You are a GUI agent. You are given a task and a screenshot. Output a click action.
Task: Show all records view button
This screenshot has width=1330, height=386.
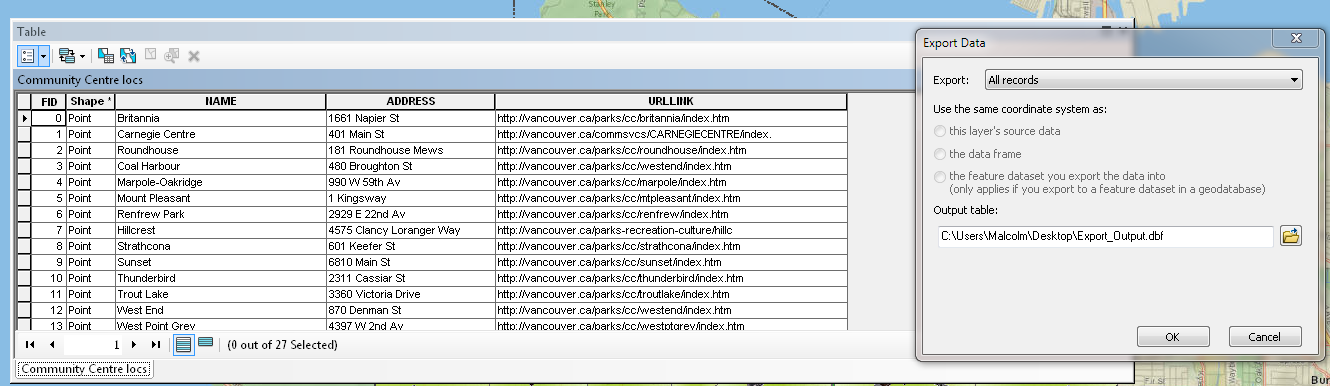click(183, 344)
